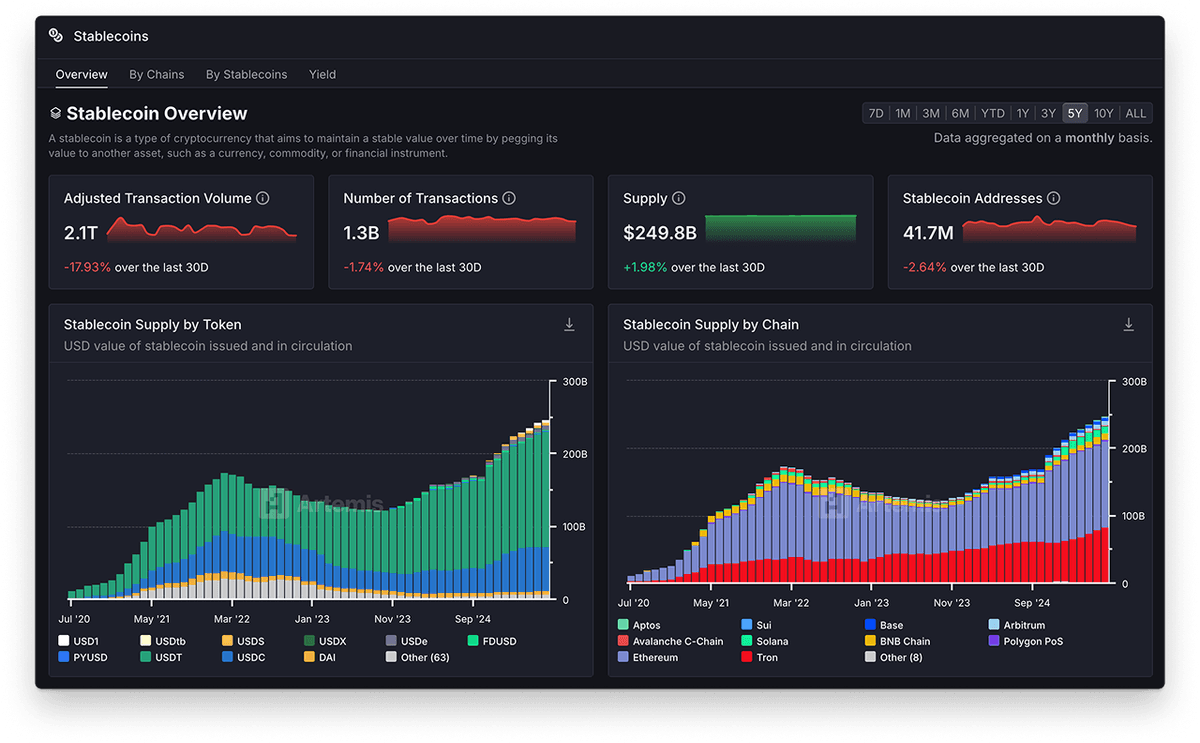Toggle the USDtb legend swatch
1200x743 pixels.
tap(146, 641)
